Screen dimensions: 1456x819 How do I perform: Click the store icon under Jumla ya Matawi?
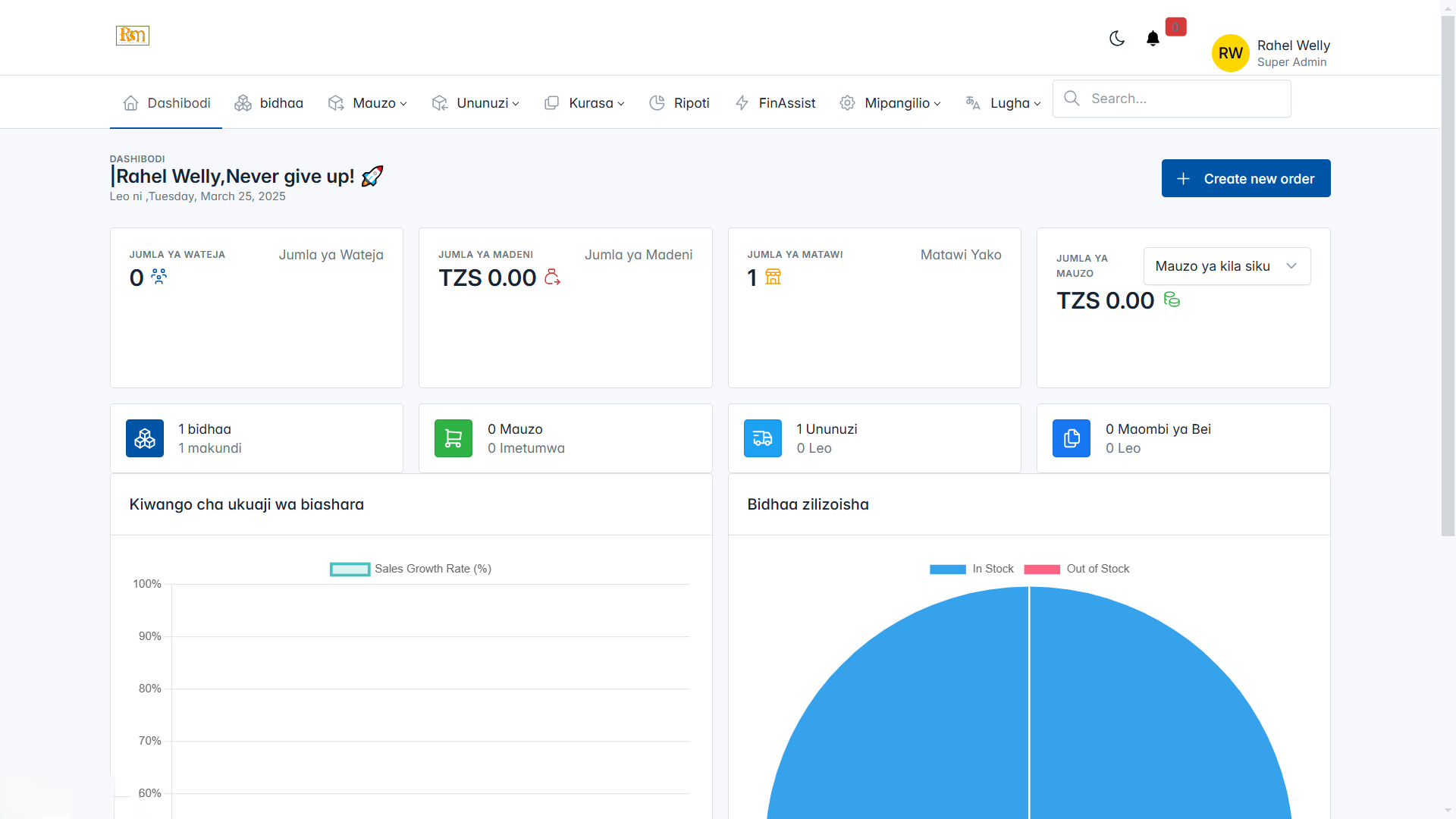[773, 278]
